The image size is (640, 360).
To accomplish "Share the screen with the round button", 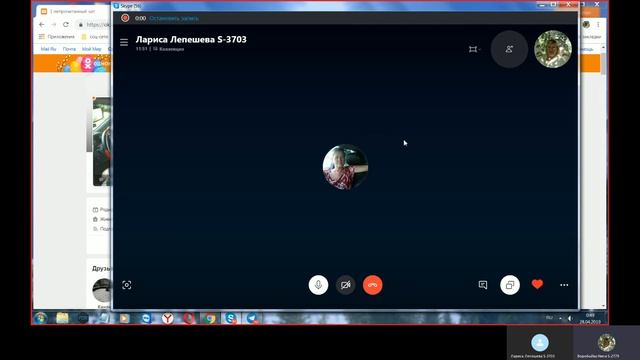I will pos(510,285).
